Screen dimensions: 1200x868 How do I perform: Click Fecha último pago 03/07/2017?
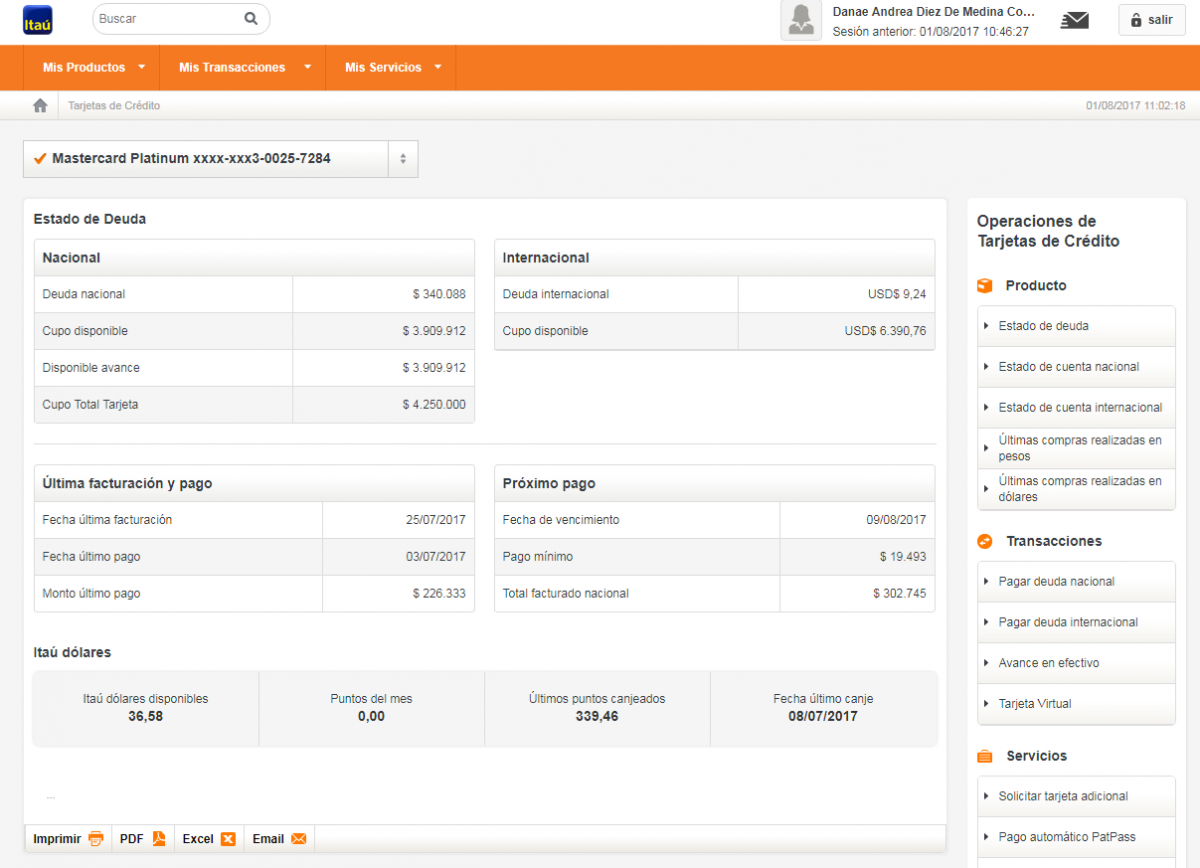pyautogui.click(x=435, y=557)
